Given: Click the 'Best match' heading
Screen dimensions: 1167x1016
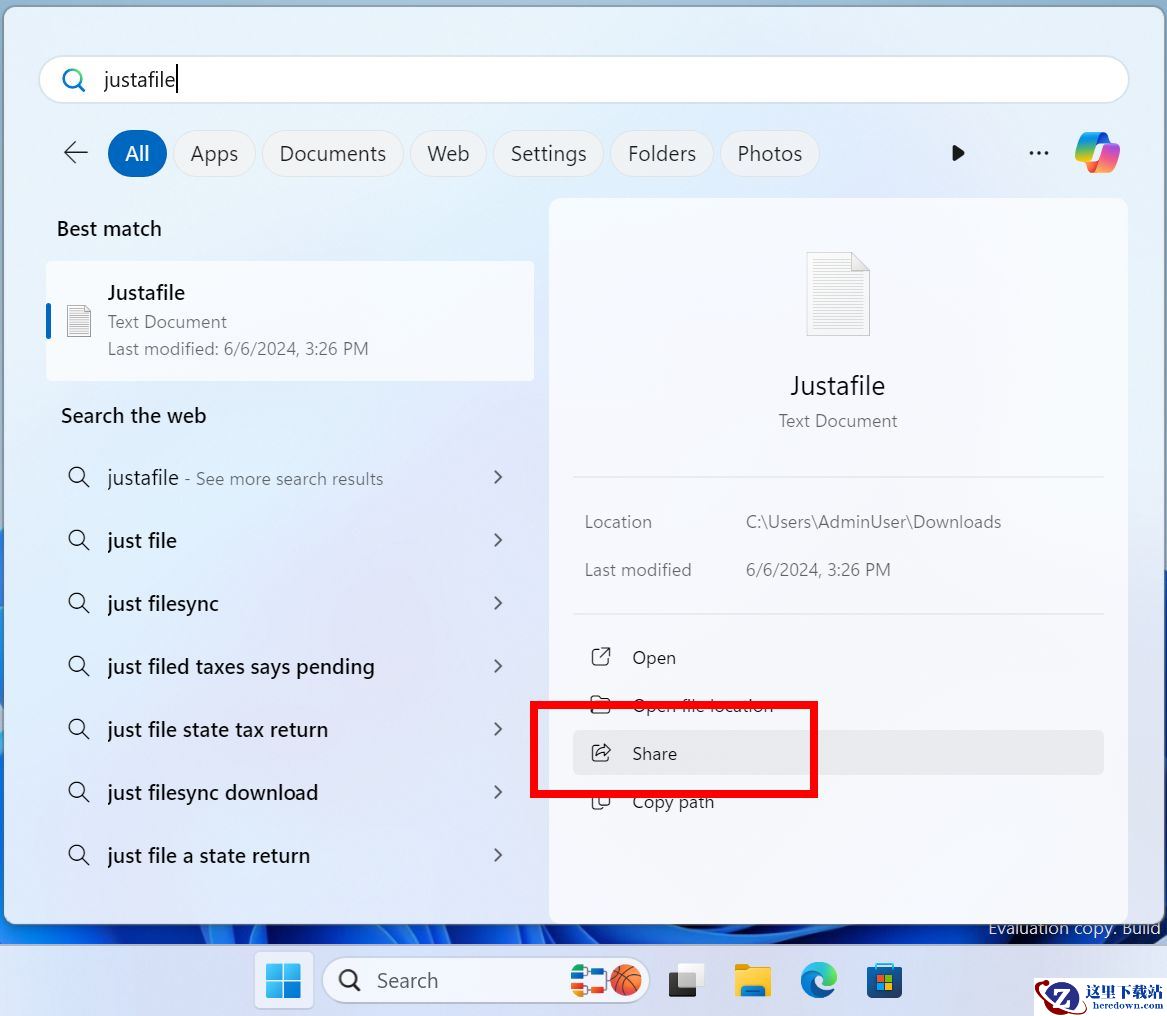Looking at the screenshot, I should [x=109, y=229].
